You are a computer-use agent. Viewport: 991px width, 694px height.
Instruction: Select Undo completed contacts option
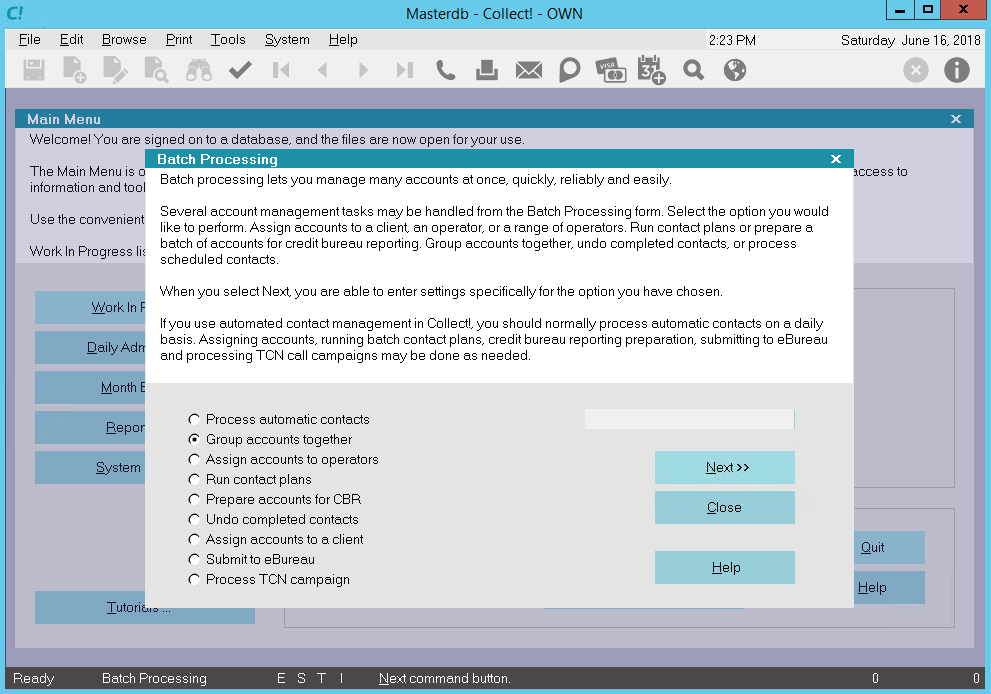273,520
